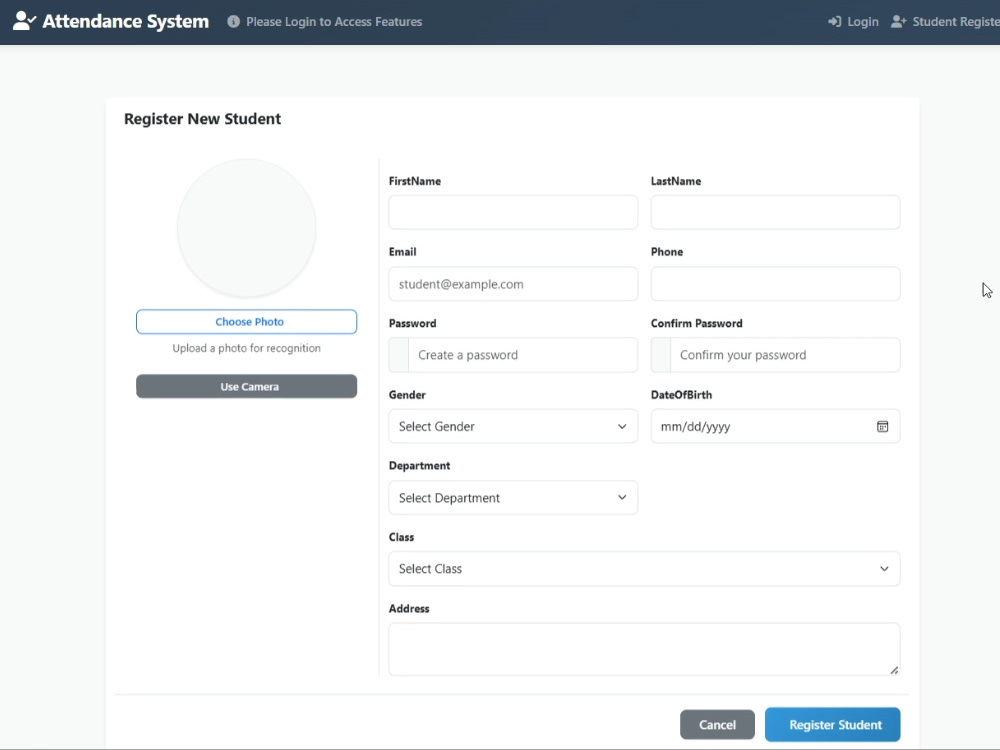Expand the Select Class dropdown

point(644,569)
